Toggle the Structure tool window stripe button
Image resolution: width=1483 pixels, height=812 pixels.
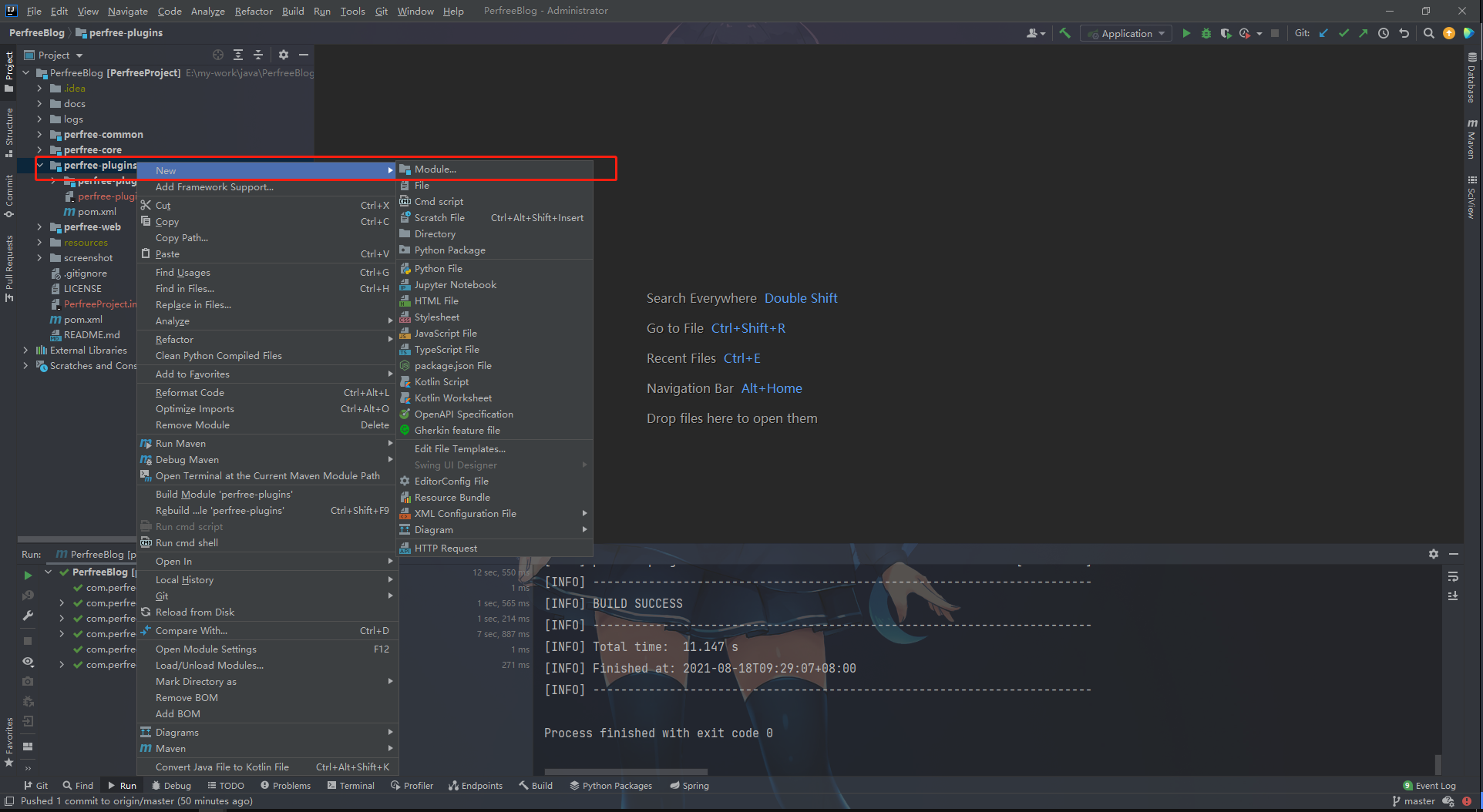(8, 132)
